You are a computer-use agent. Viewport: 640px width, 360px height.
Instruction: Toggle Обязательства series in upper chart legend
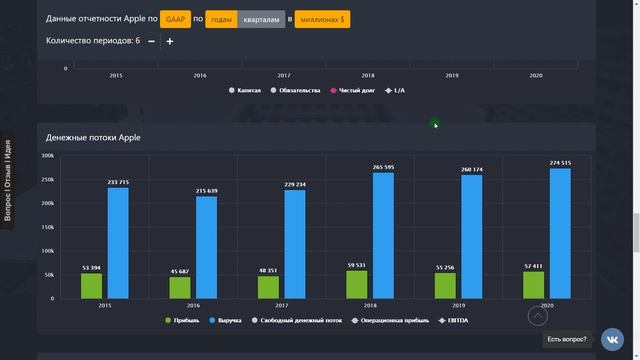click(296, 90)
